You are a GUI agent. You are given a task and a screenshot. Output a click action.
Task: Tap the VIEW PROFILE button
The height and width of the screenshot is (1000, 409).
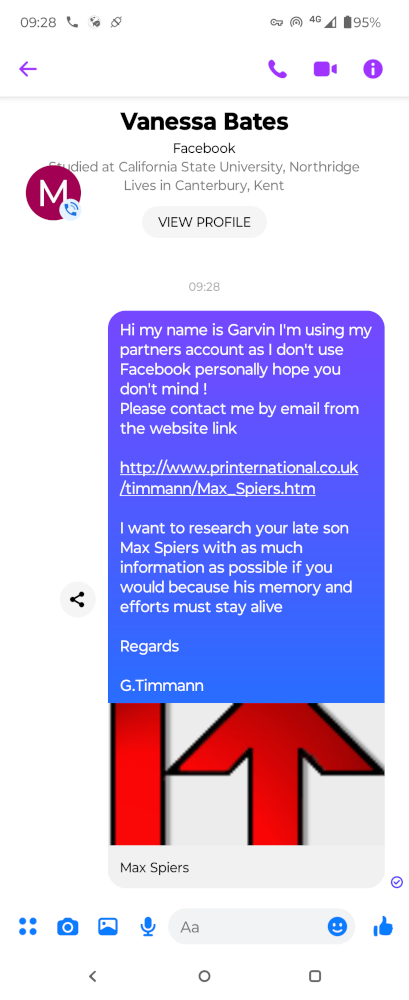204,222
